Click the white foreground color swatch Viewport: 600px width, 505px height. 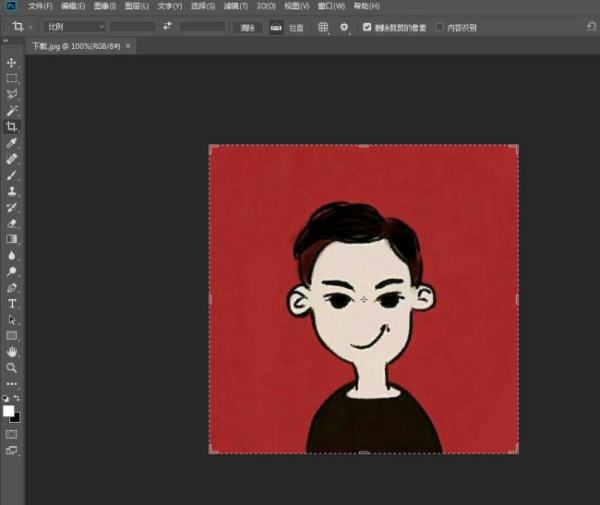(9, 411)
